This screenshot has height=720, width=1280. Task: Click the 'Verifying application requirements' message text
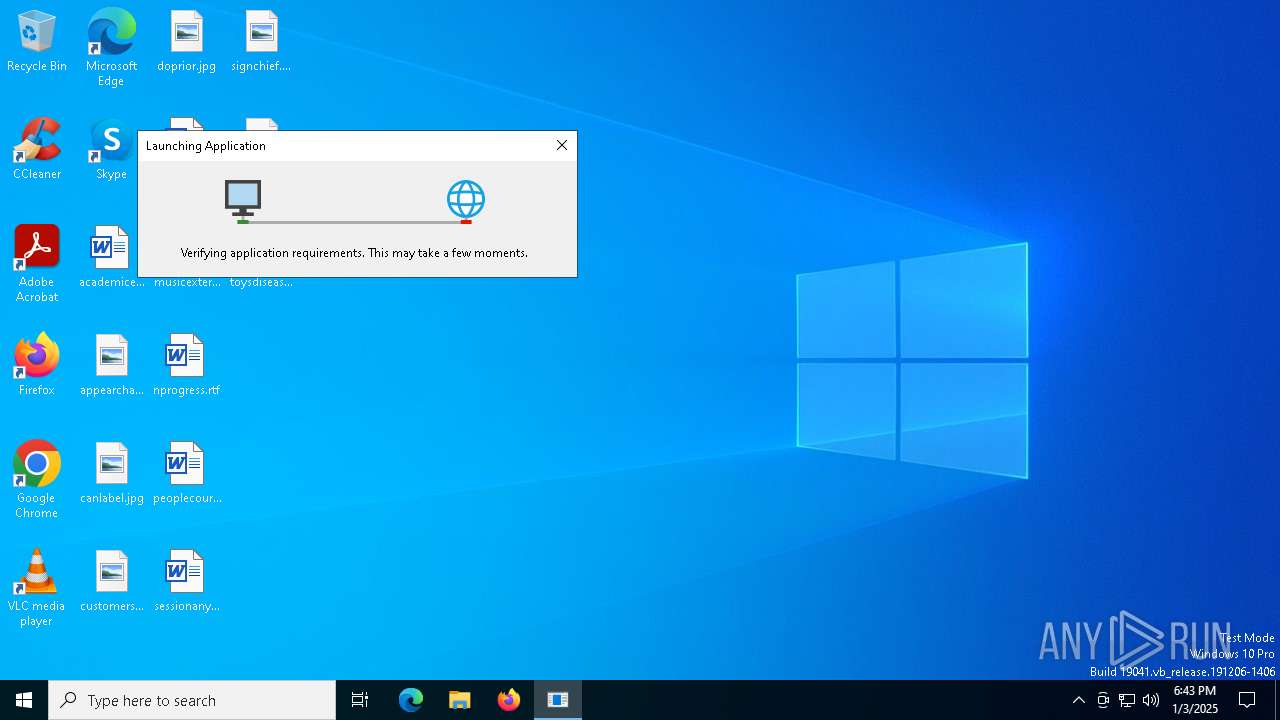[354, 253]
